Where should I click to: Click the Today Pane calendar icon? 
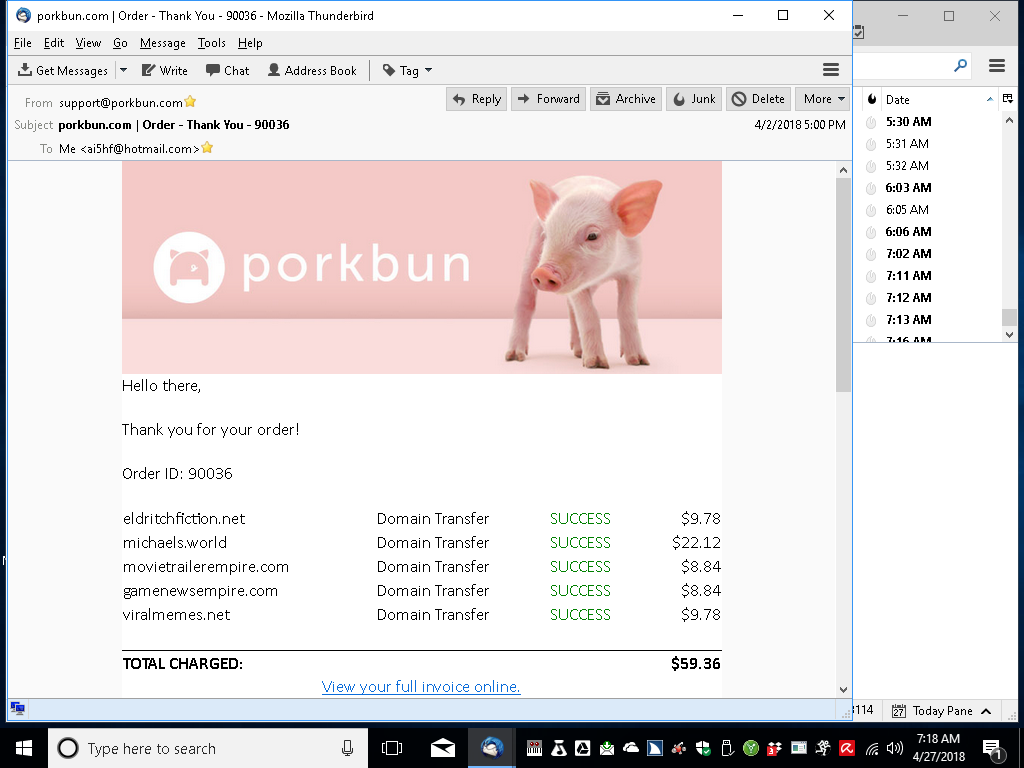click(899, 711)
